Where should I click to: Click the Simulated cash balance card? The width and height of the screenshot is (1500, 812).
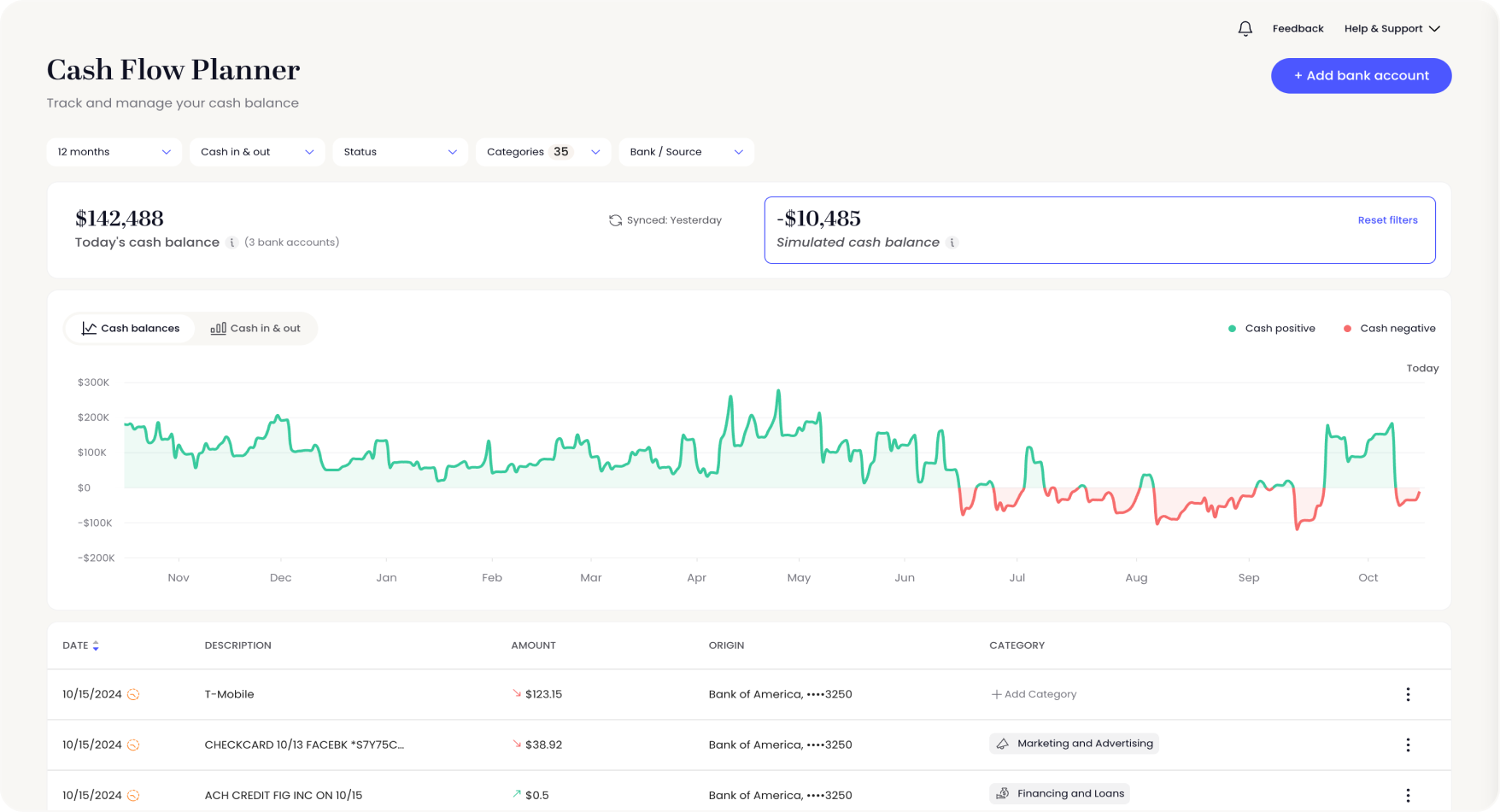point(1099,231)
